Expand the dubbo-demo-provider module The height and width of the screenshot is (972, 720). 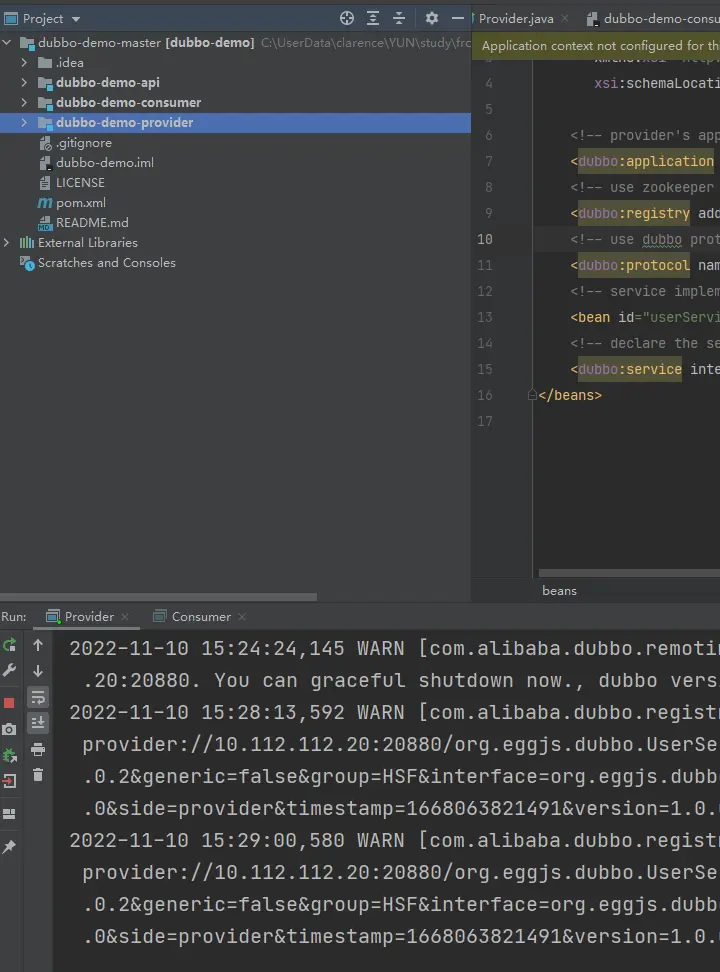24,123
